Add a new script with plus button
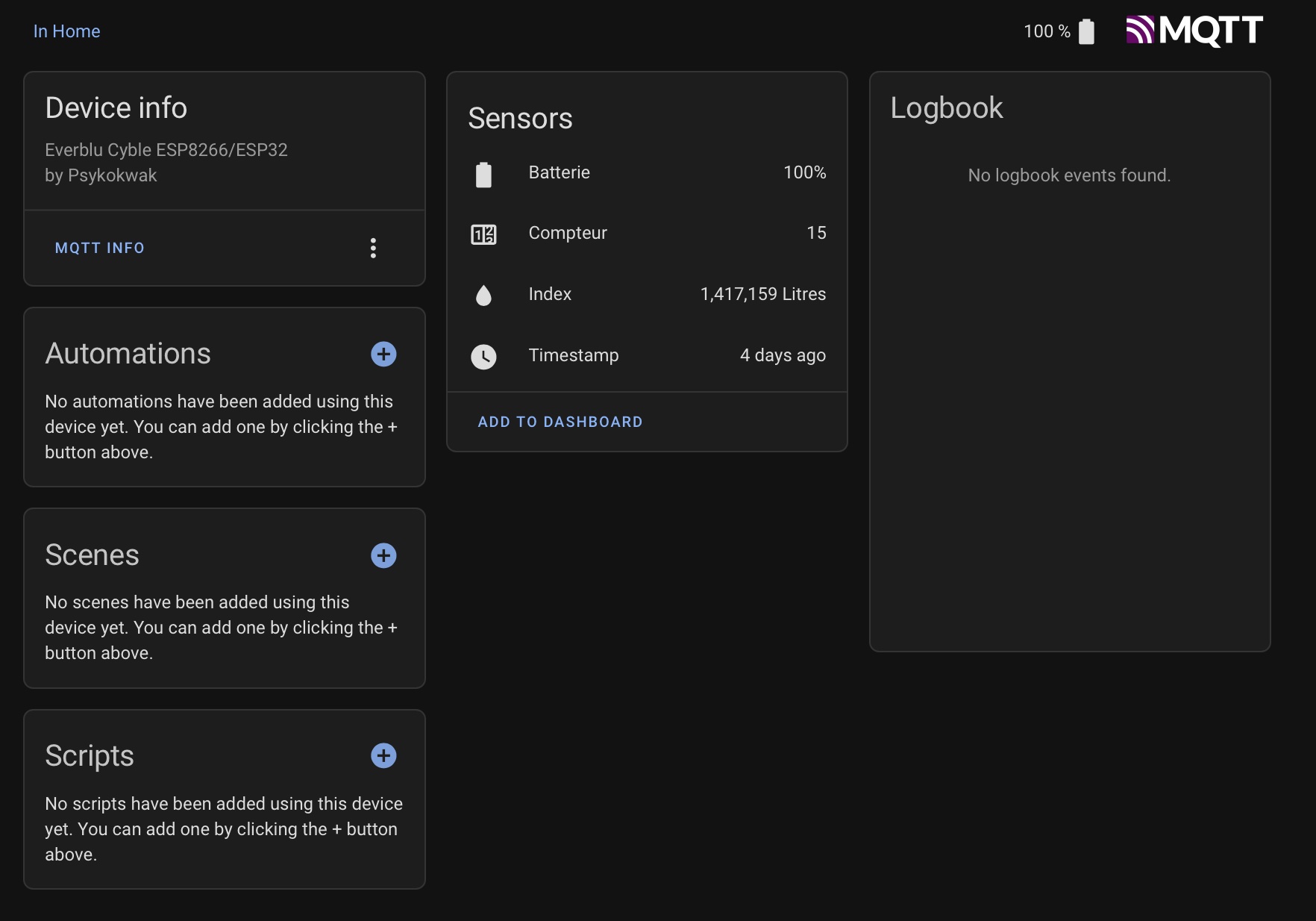Screen dimensions: 1316x921 click(x=383, y=755)
